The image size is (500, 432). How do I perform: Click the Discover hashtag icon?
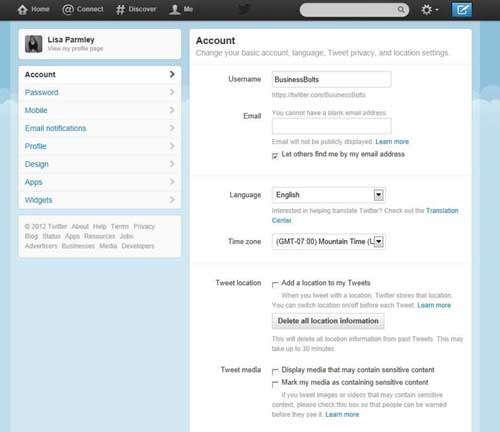tap(120, 9)
